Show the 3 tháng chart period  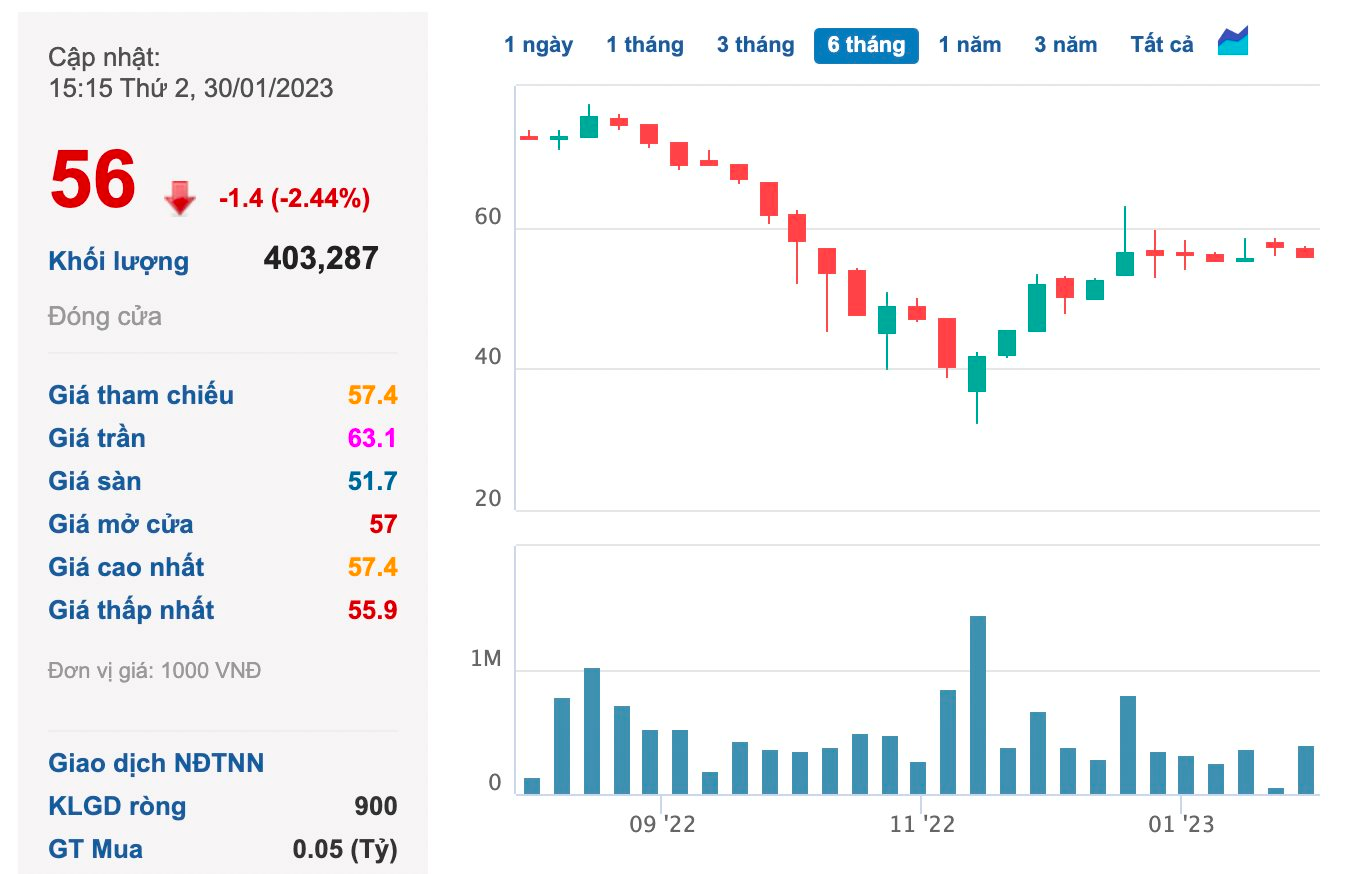[755, 45]
